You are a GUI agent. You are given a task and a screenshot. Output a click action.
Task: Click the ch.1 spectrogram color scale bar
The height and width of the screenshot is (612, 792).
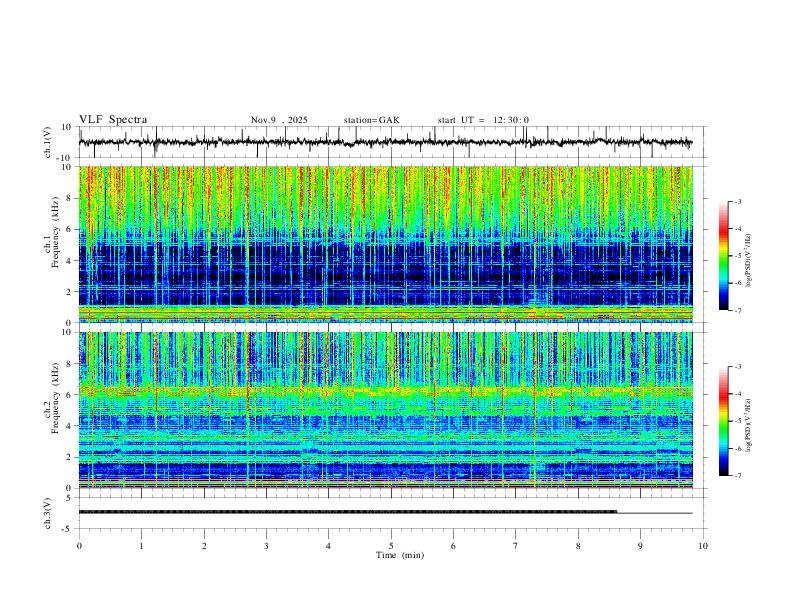point(723,256)
